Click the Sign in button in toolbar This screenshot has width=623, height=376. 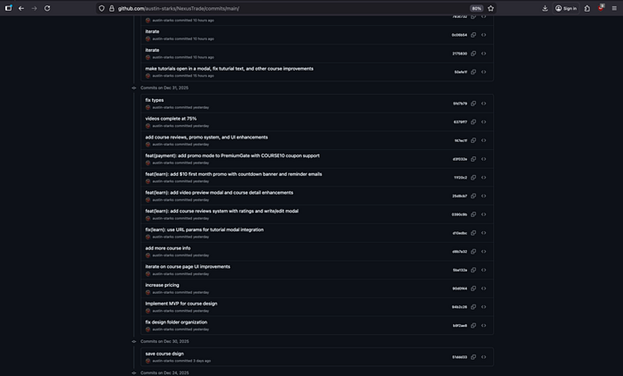click(566, 8)
